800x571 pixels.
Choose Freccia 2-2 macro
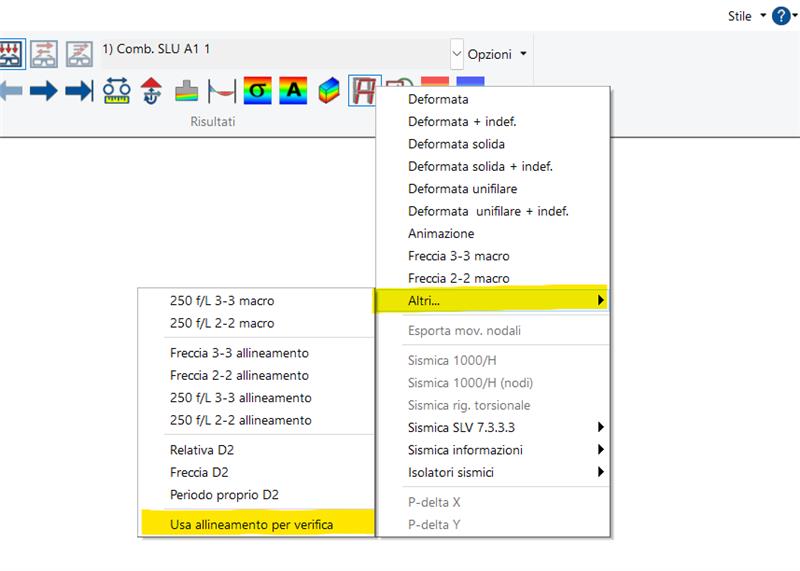493,278
